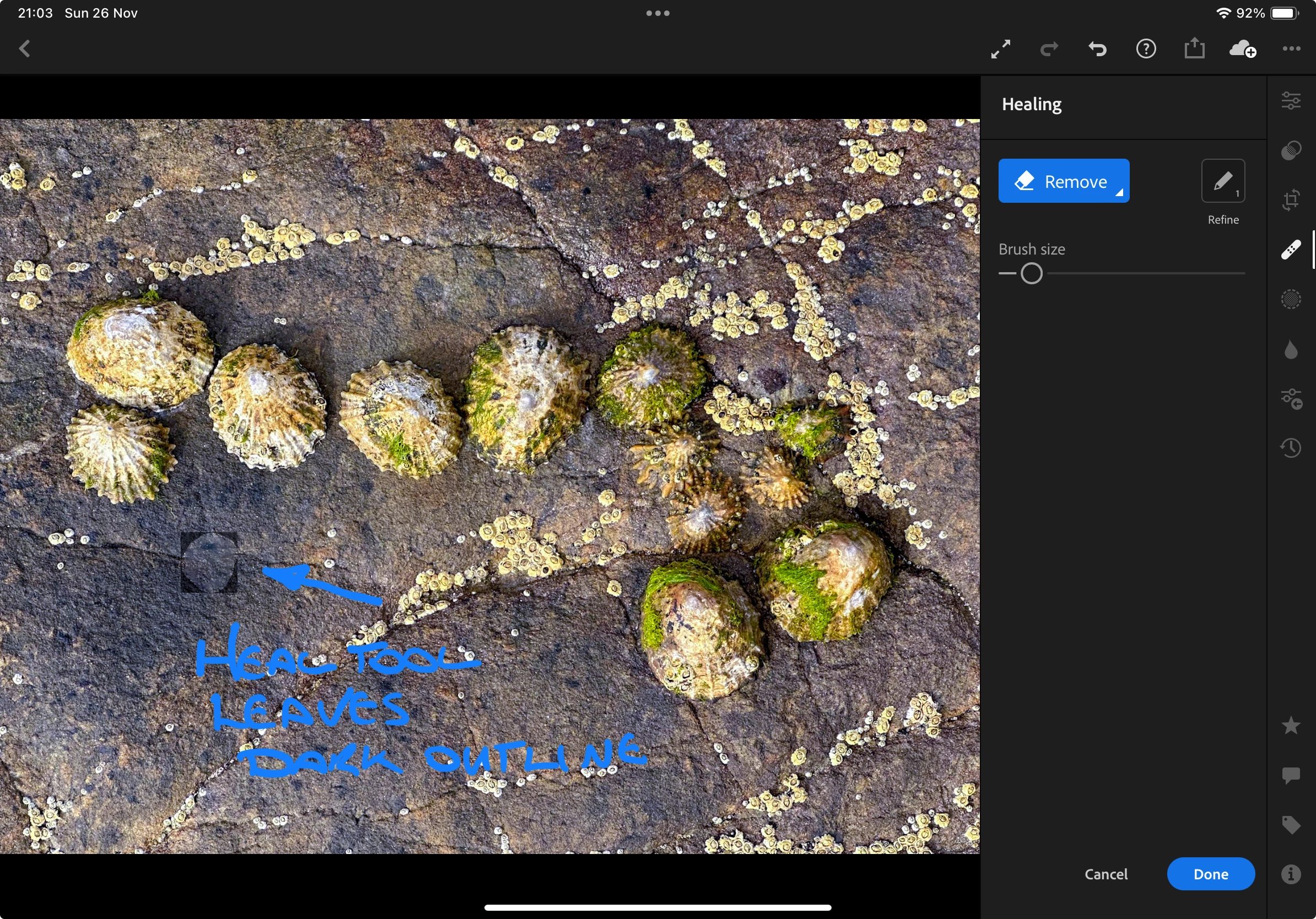Open the top-right three-dots menu

1291,49
